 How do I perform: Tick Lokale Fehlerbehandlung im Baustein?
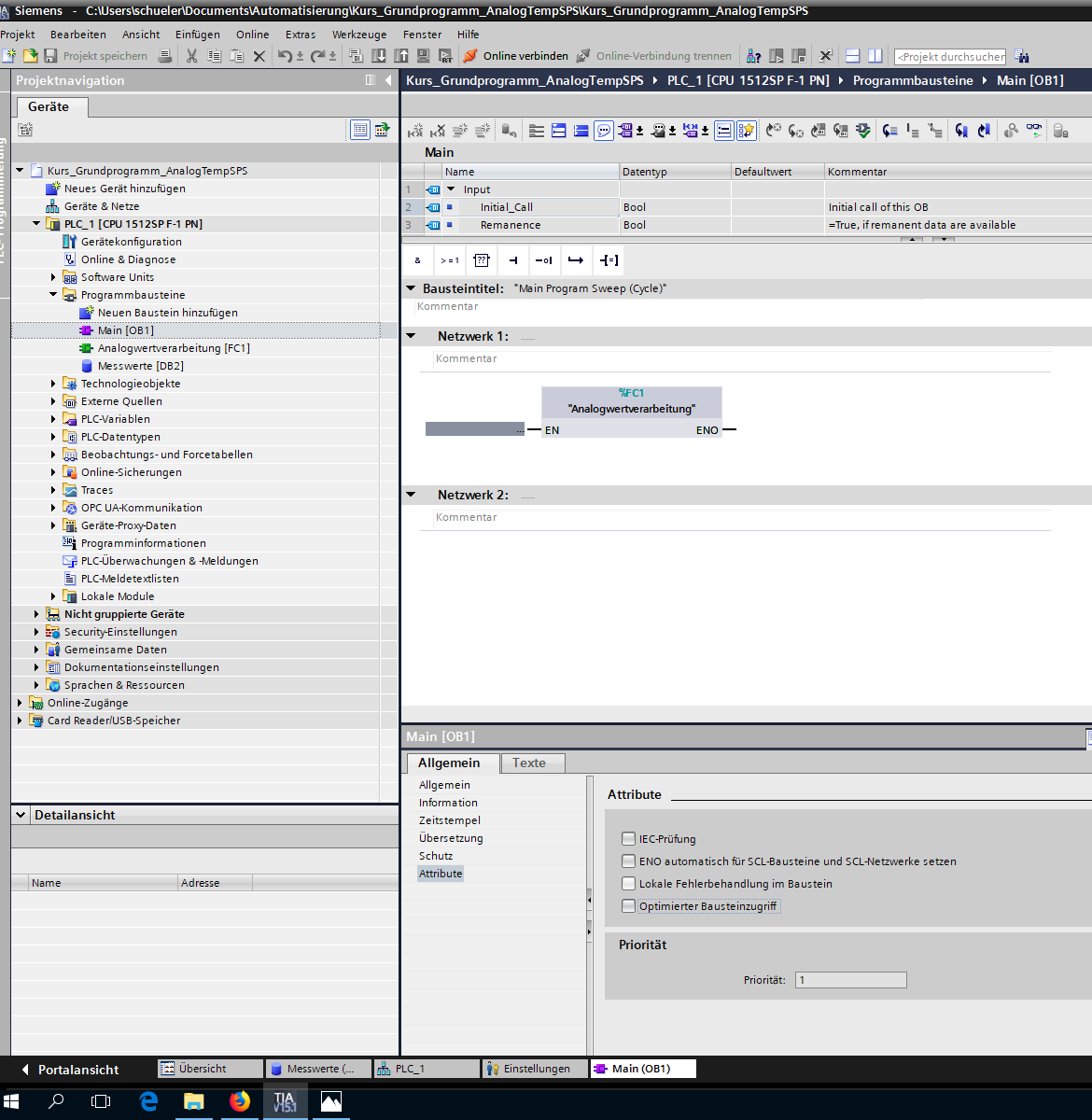(x=629, y=884)
